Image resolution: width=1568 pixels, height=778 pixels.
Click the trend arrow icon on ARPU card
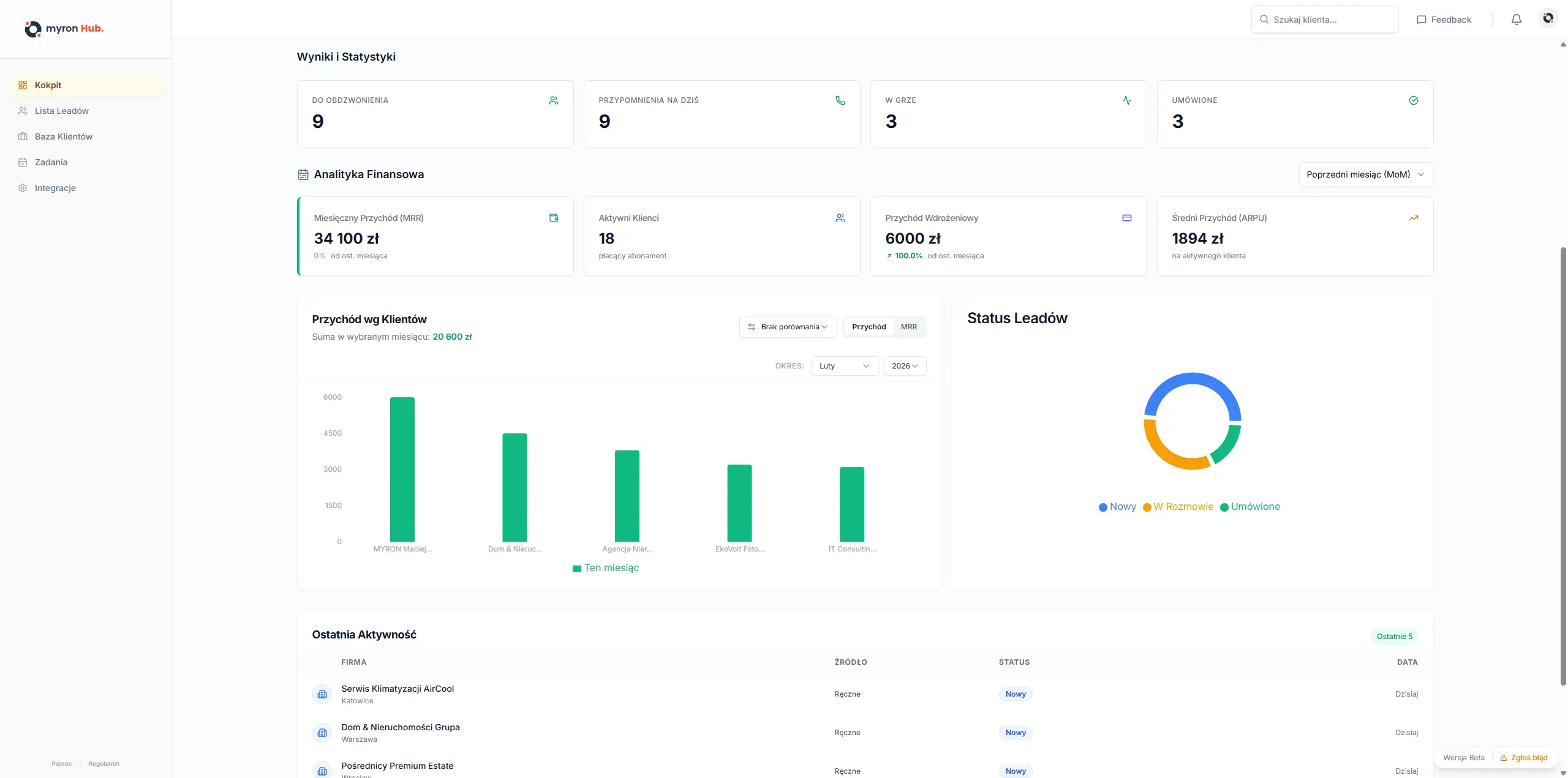click(x=1413, y=218)
